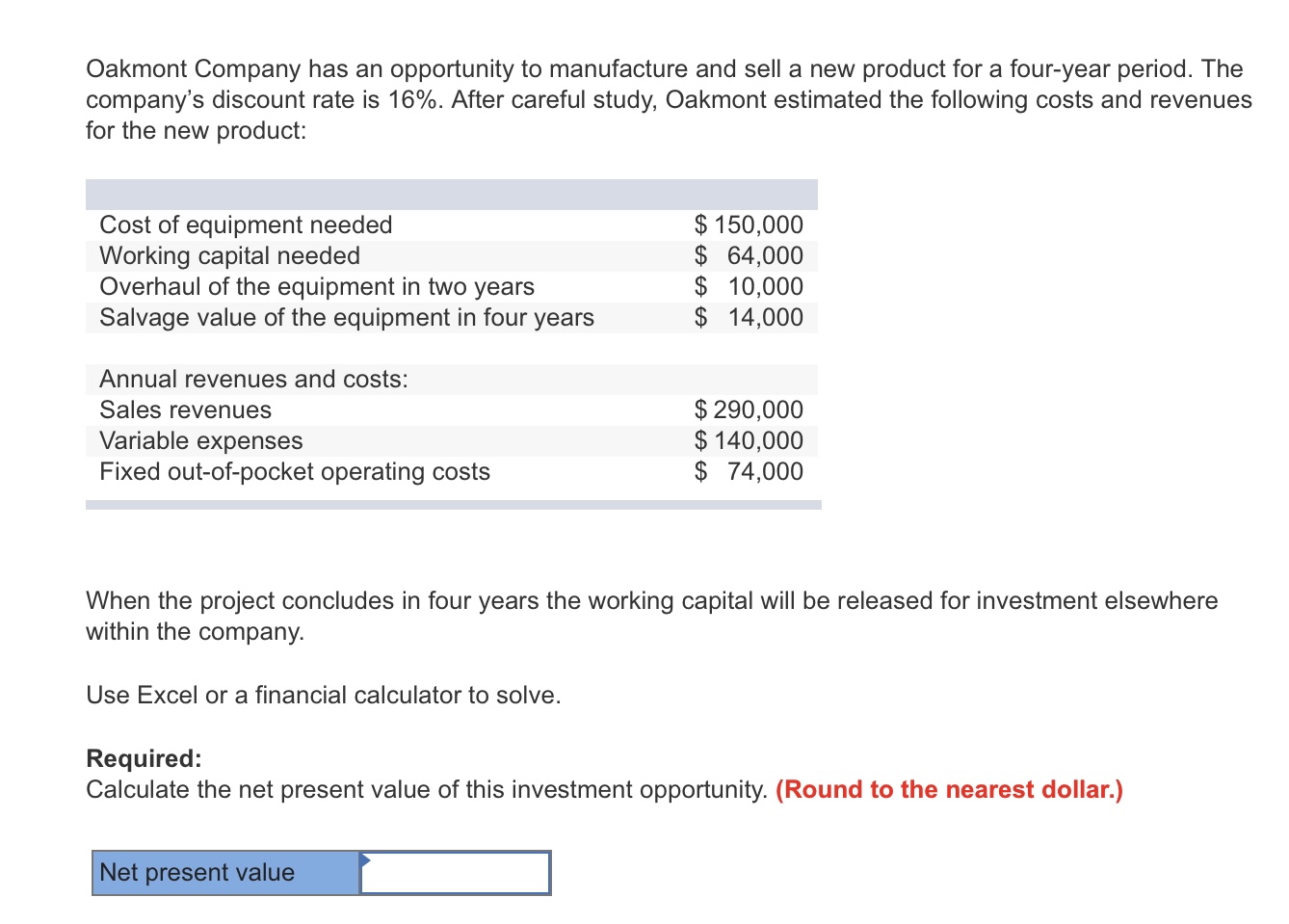Viewport: 1289px width, 924px height.
Task: Click the $64,000 working capital value
Action: click(x=755, y=255)
